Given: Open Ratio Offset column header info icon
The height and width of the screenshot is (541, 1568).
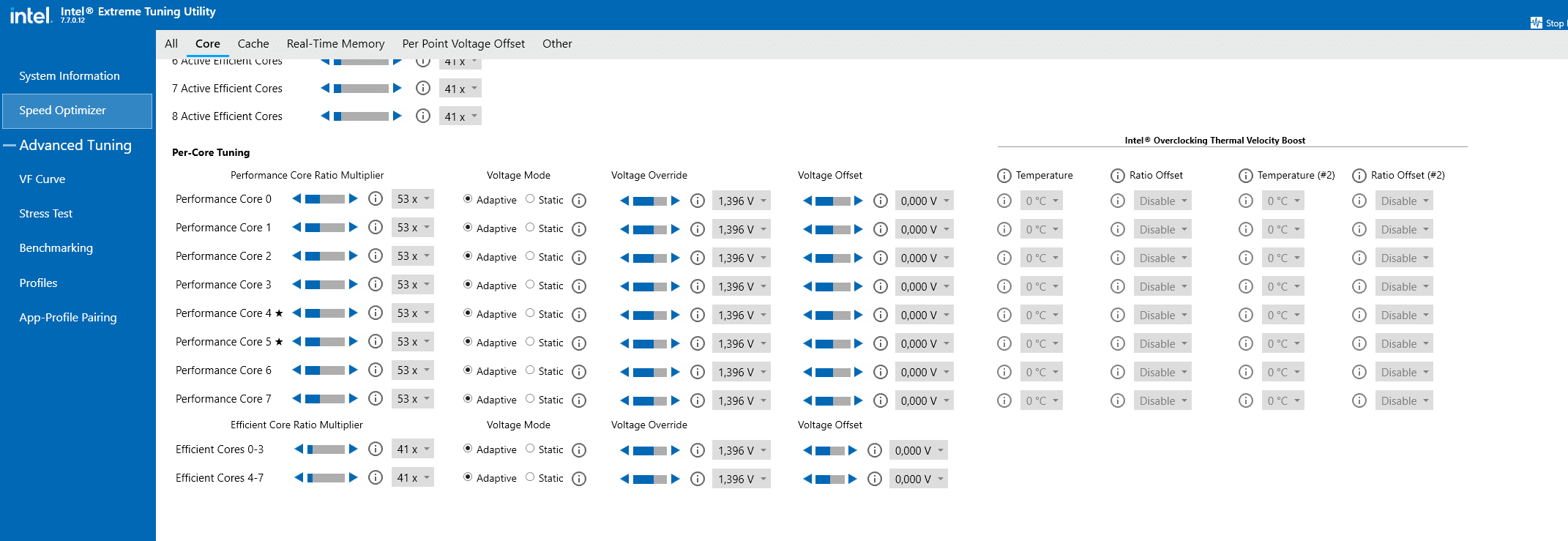Looking at the screenshot, I should point(1118,176).
